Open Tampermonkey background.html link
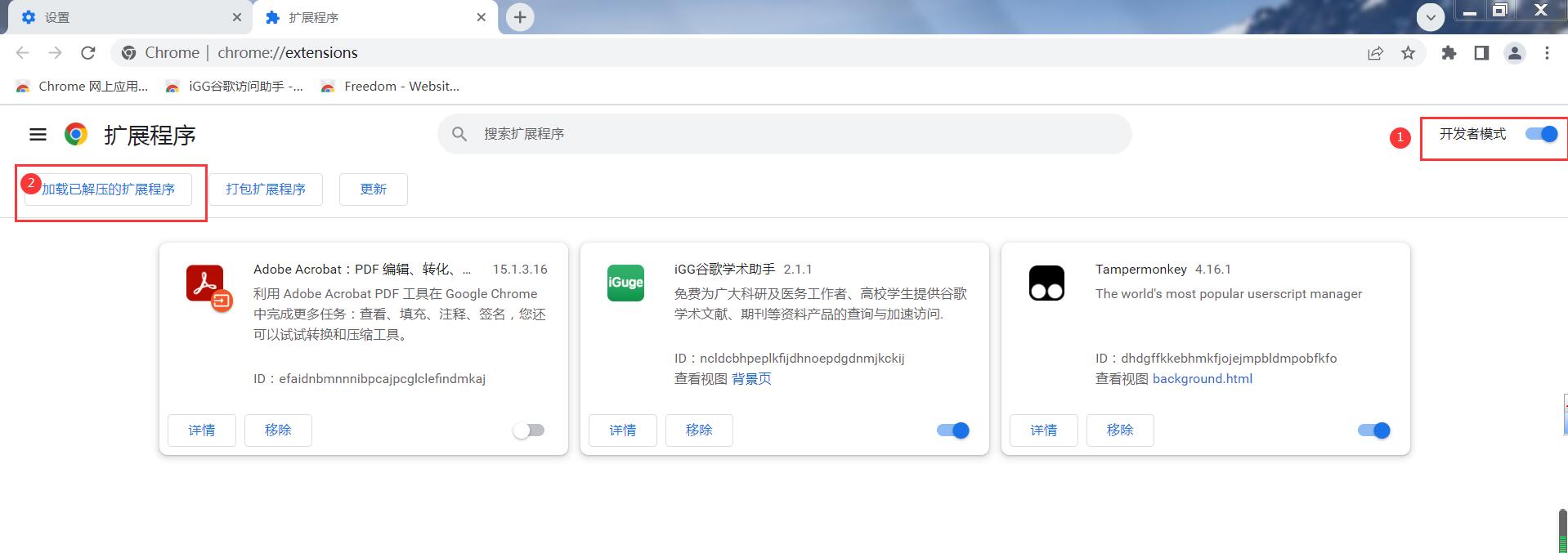 (1203, 379)
